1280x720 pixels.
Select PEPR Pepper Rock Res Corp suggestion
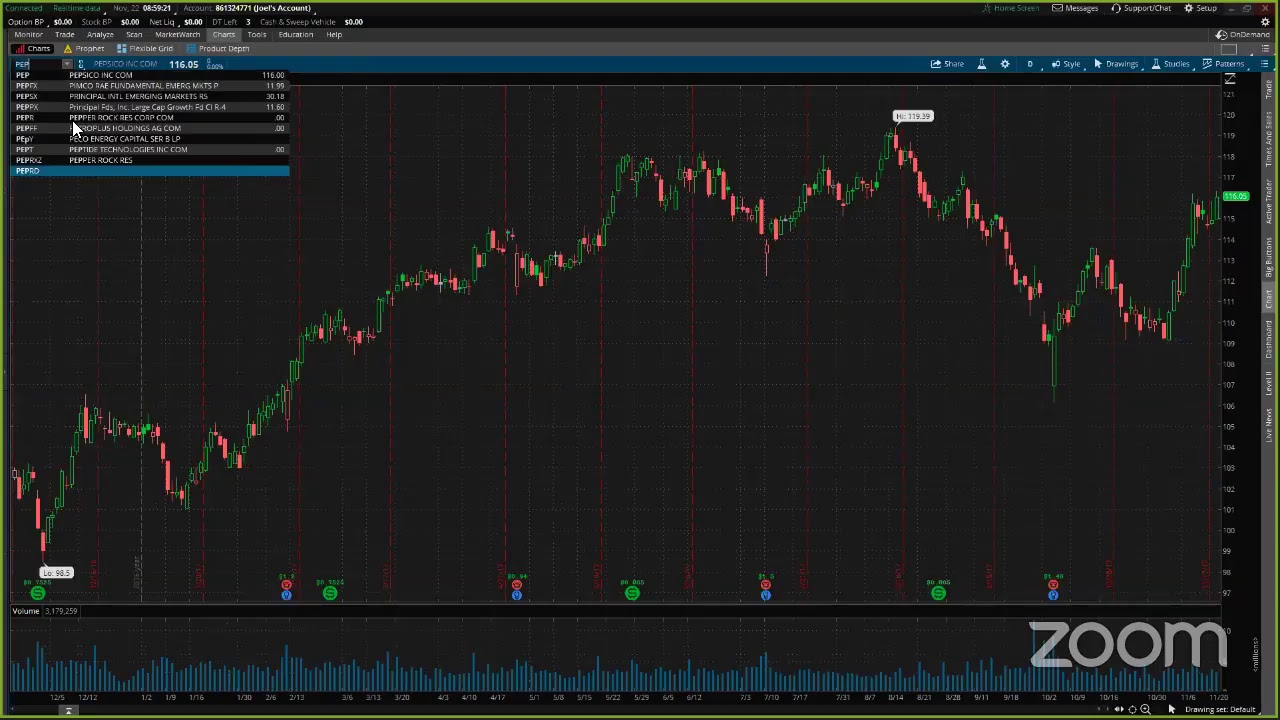(x=150, y=117)
